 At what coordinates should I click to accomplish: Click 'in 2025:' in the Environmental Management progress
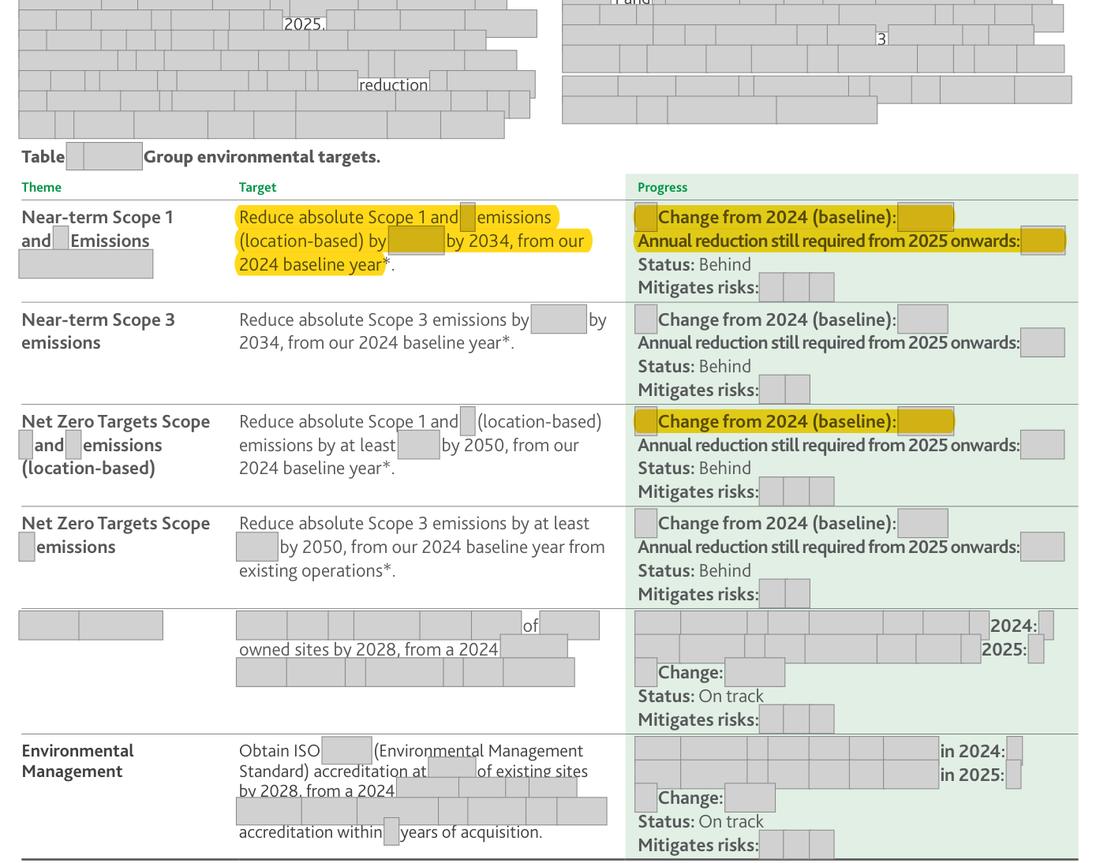tap(972, 775)
